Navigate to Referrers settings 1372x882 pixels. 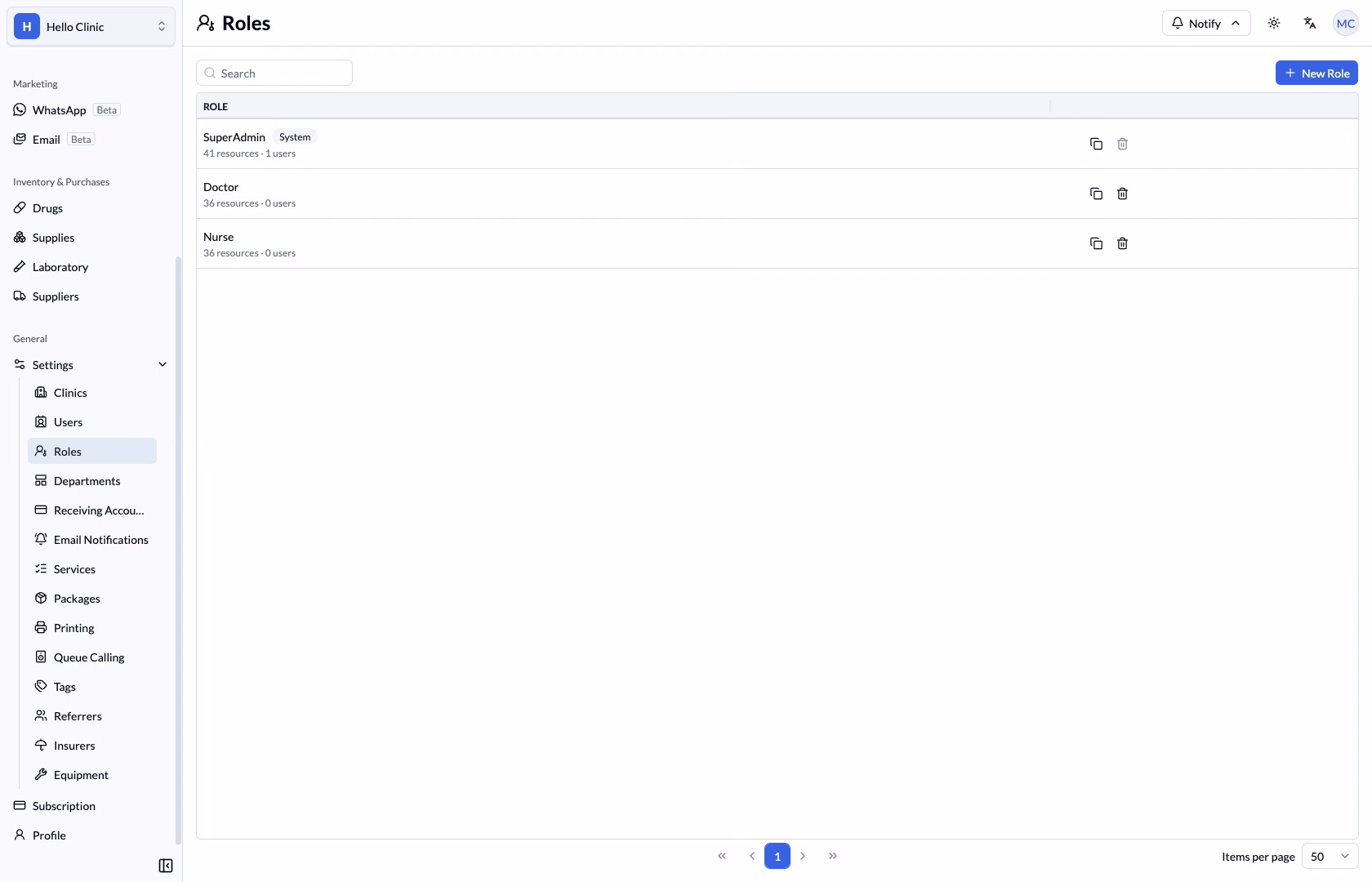pyautogui.click(x=92, y=715)
